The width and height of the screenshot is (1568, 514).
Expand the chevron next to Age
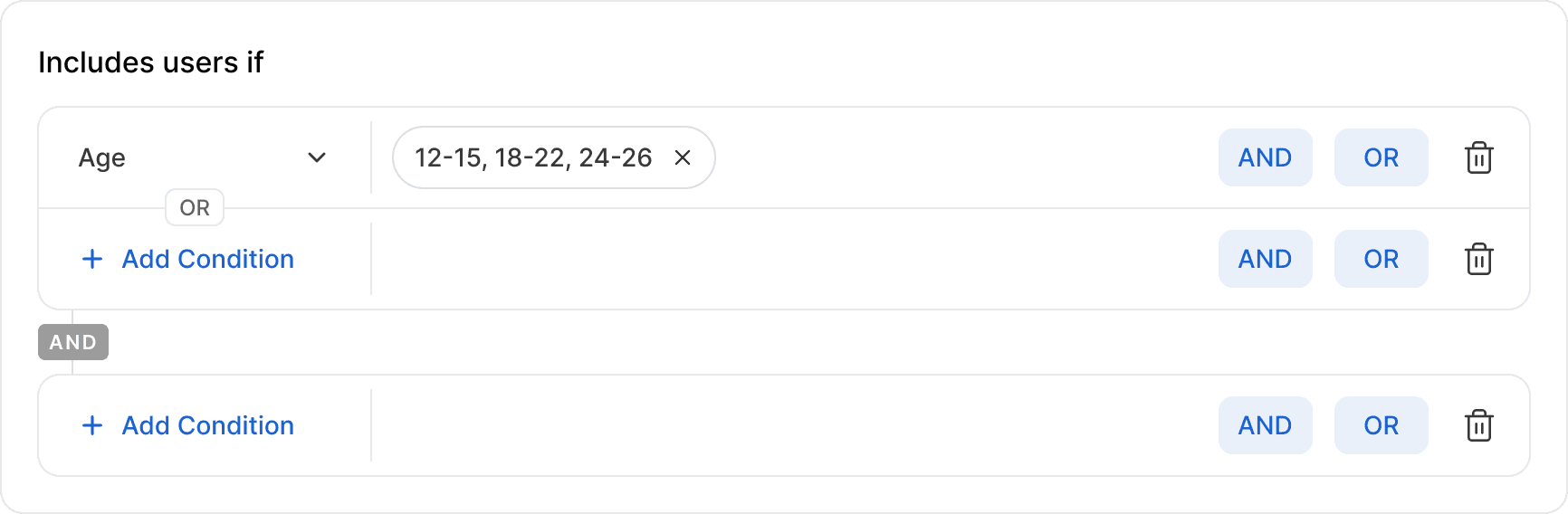pos(317,157)
